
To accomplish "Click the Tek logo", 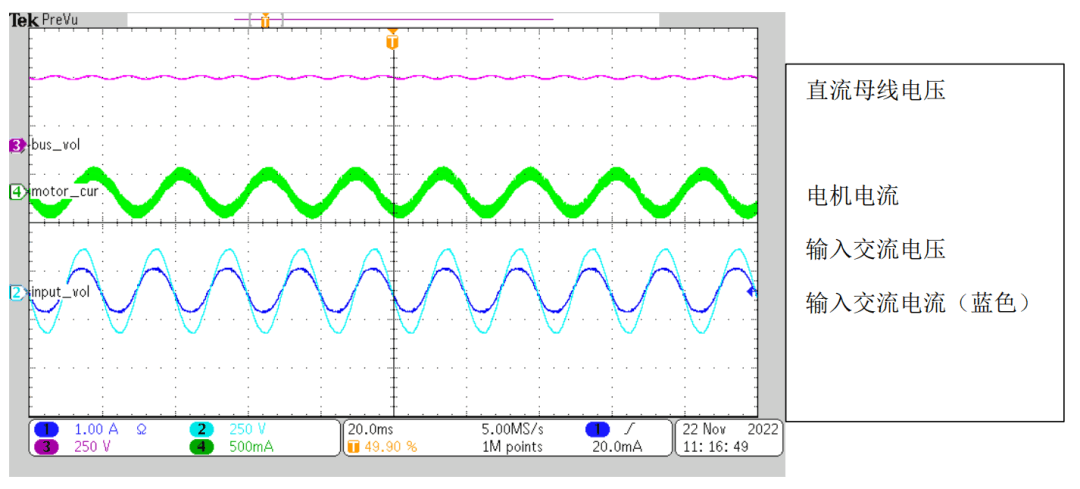I will click(x=24, y=20).
